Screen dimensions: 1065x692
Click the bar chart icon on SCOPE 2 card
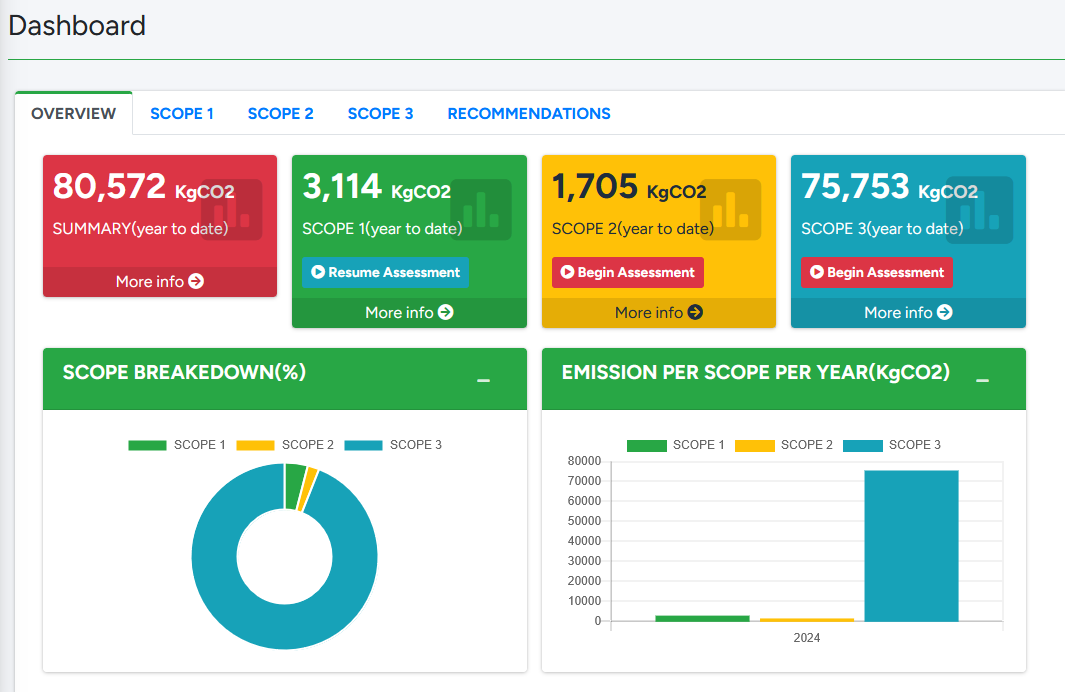731,210
